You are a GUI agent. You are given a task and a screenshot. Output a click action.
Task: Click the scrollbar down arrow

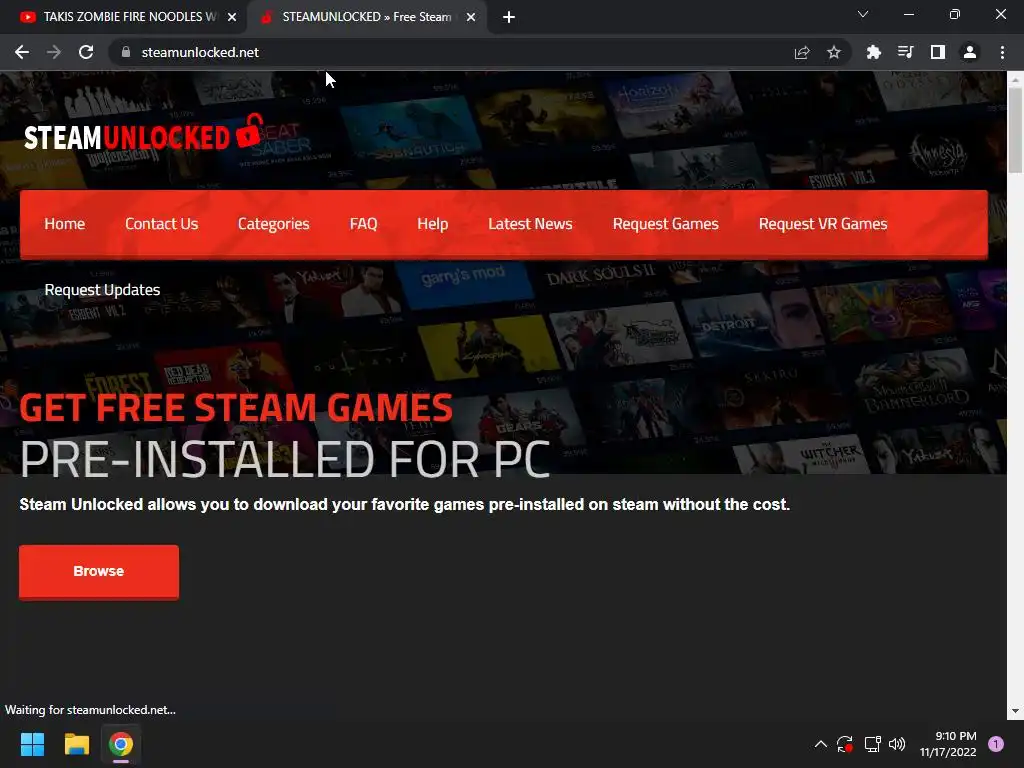pyautogui.click(x=1015, y=711)
